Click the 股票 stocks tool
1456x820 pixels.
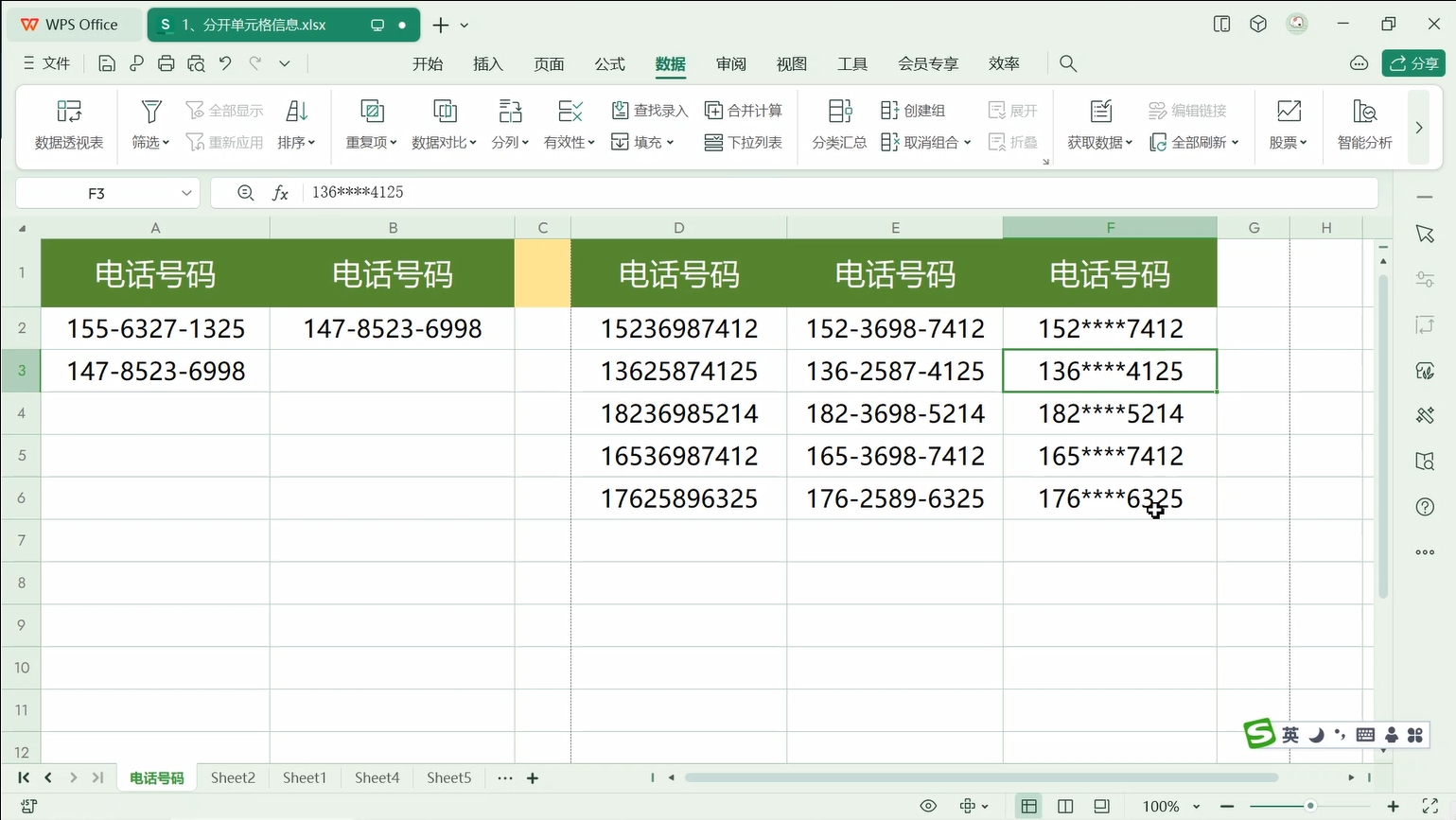(x=1289, y=125)
